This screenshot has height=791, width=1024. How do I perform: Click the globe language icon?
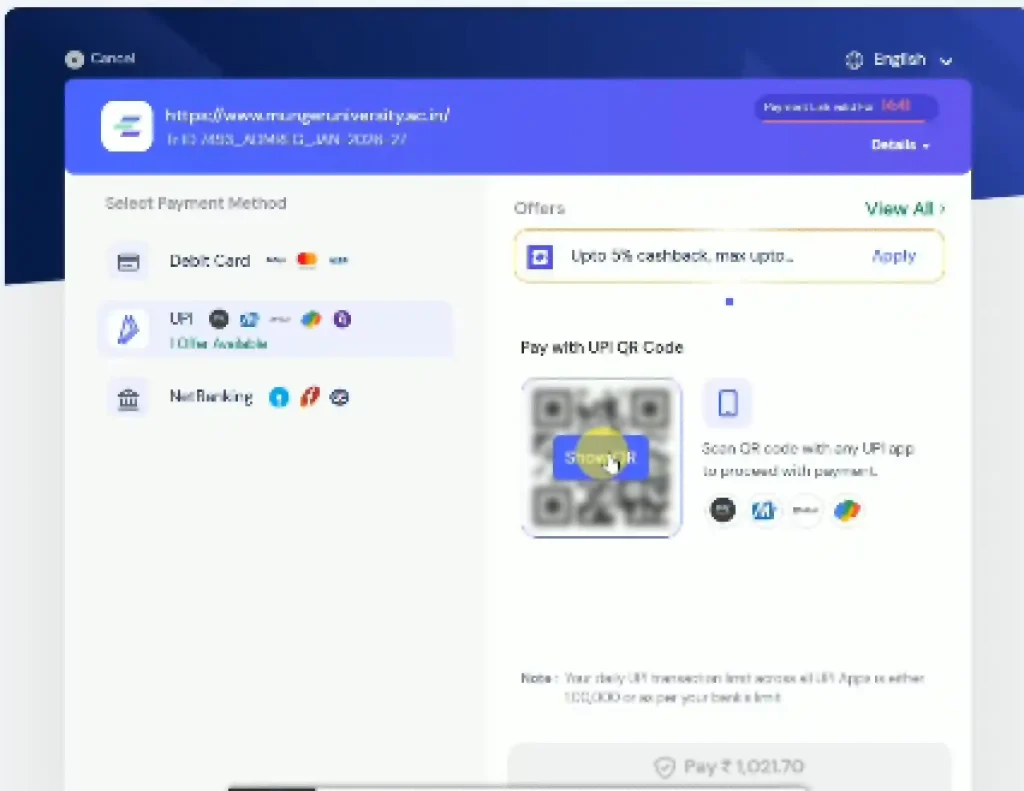point(854,60)
